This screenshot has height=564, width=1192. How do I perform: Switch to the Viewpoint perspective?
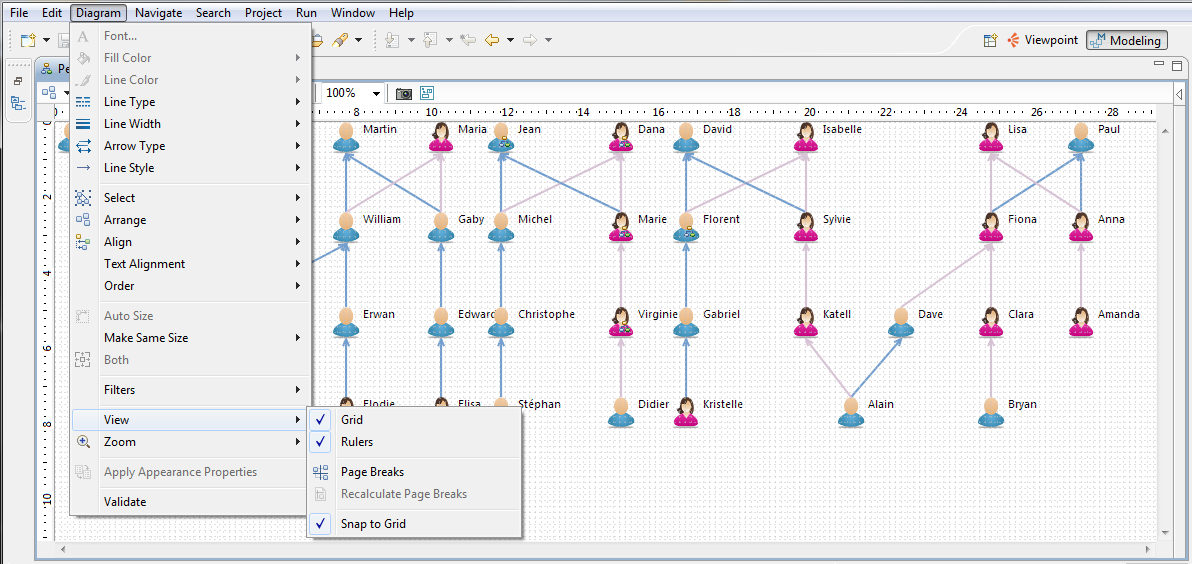click(x=1043, y=41)
